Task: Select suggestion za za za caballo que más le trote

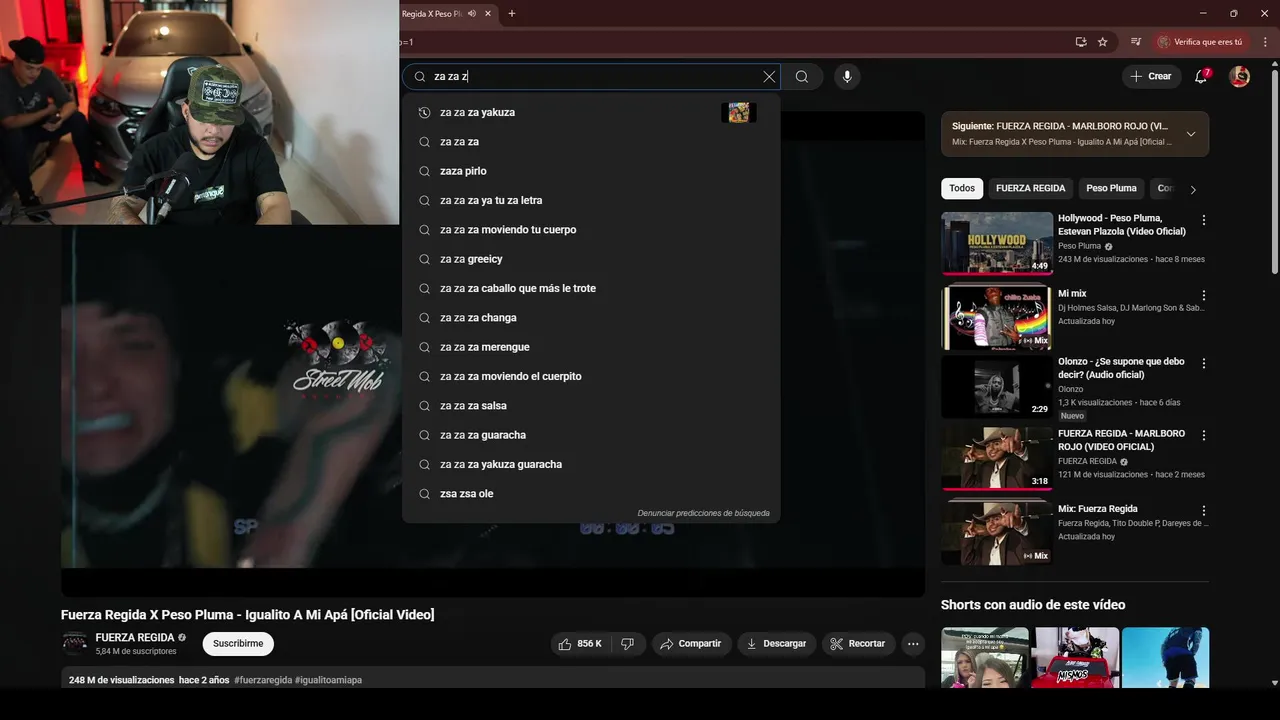Action: click(591, 288)
